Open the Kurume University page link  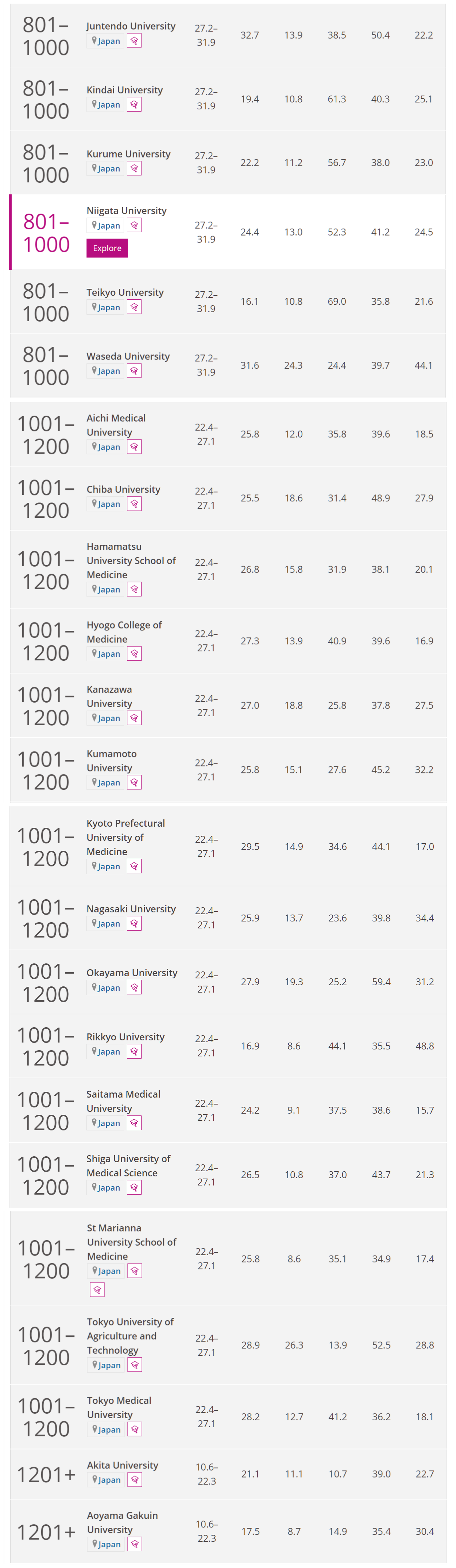pos(128,154)
